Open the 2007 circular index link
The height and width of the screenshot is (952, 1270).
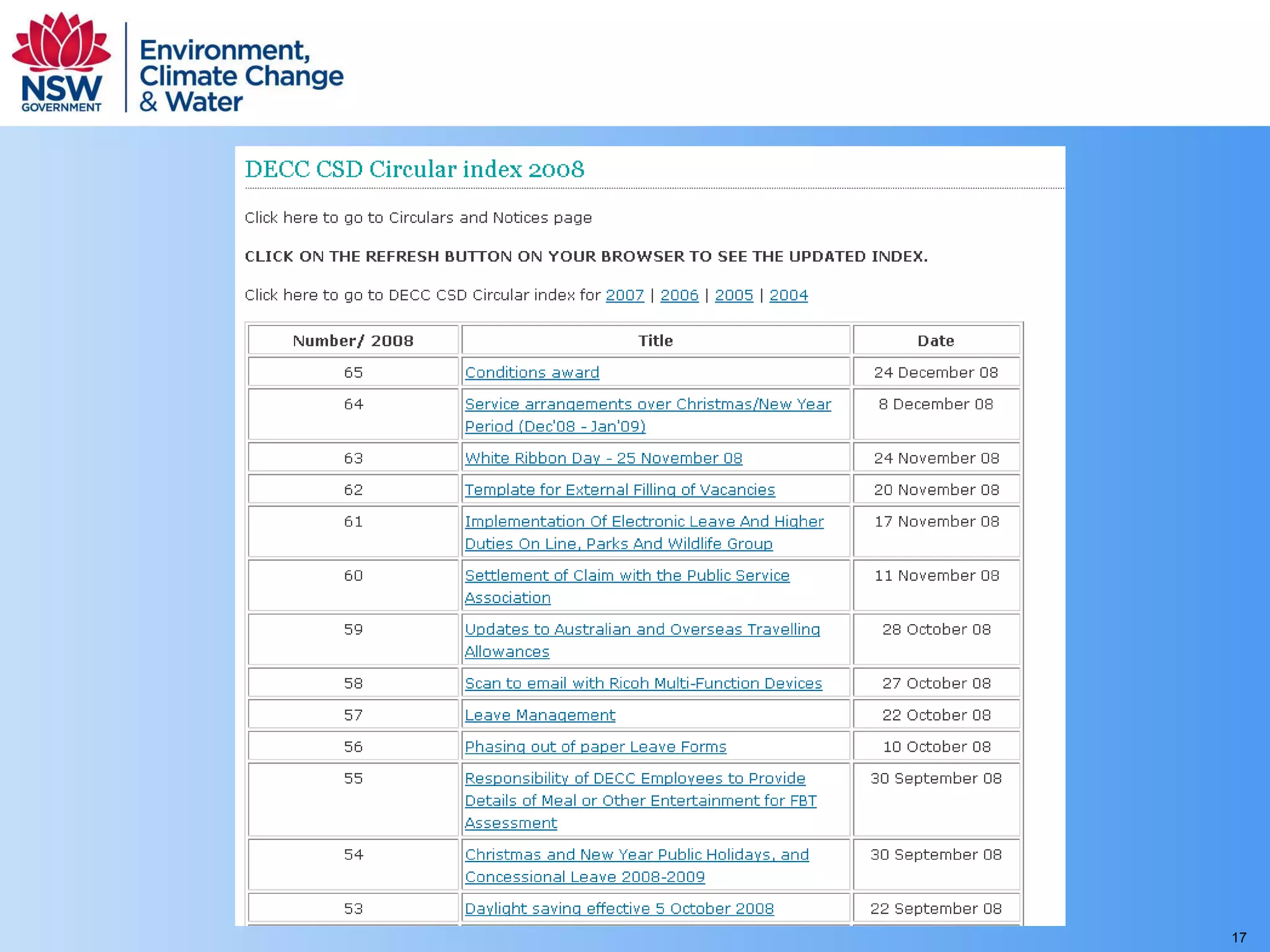click(x=624, y=295)
